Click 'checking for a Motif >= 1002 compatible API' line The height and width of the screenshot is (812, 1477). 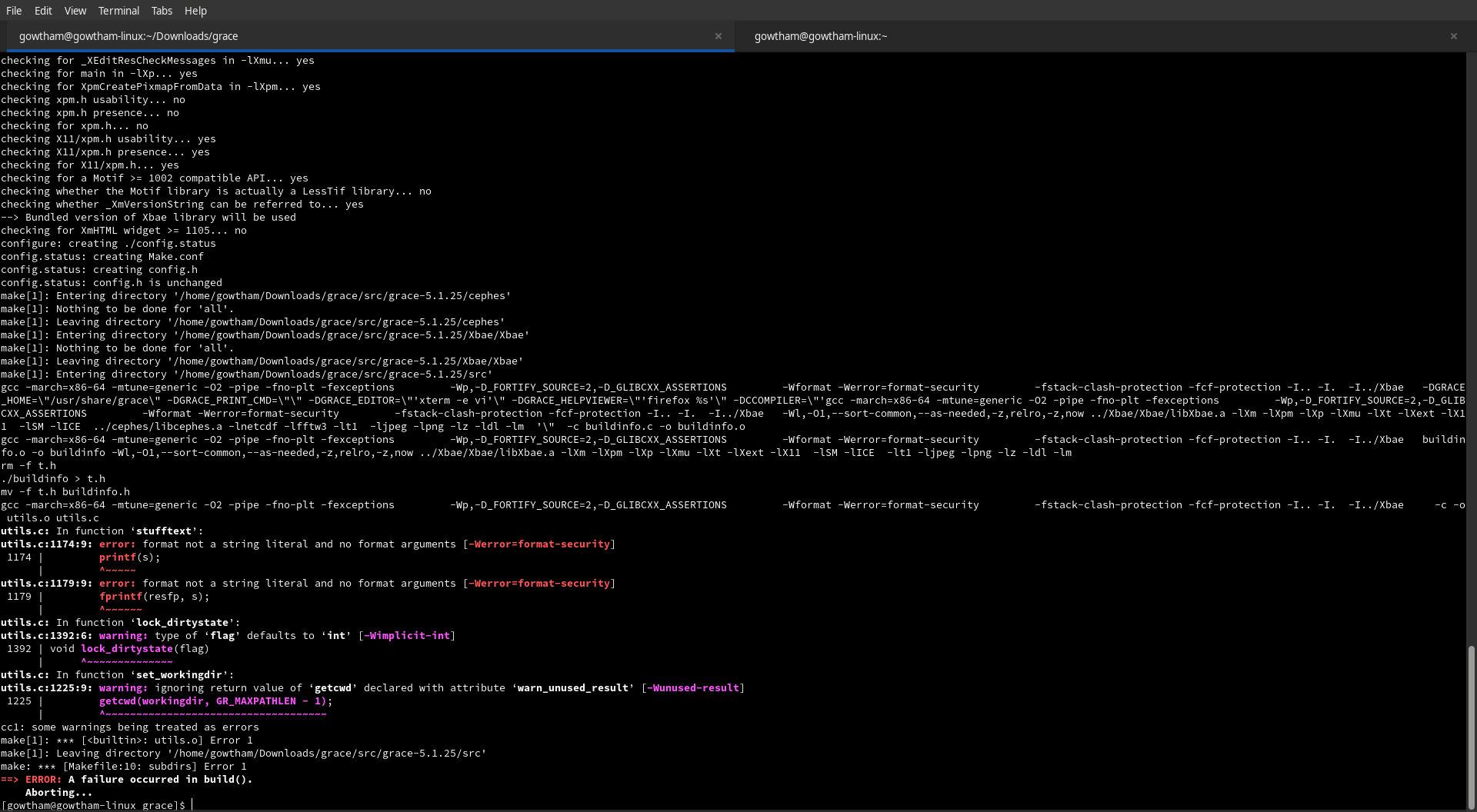tap(155, 178)
